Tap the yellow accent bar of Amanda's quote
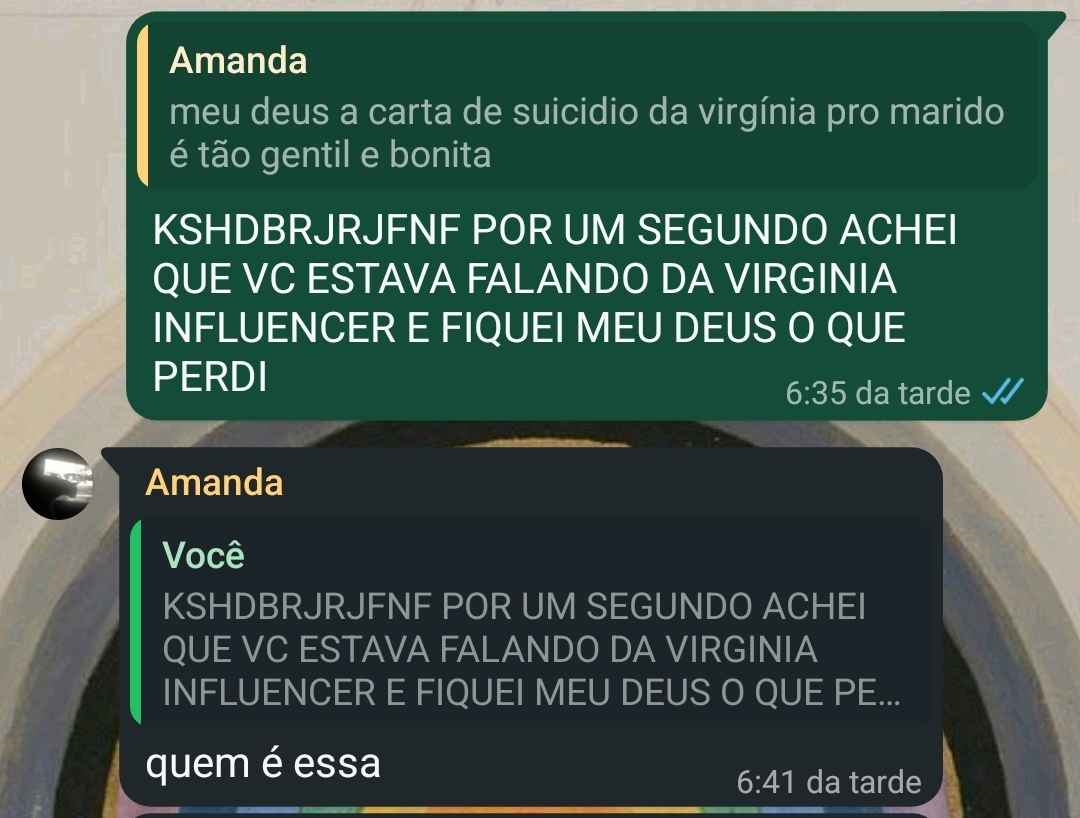The height and width of the screenshot is (818, 1080). 143,105
